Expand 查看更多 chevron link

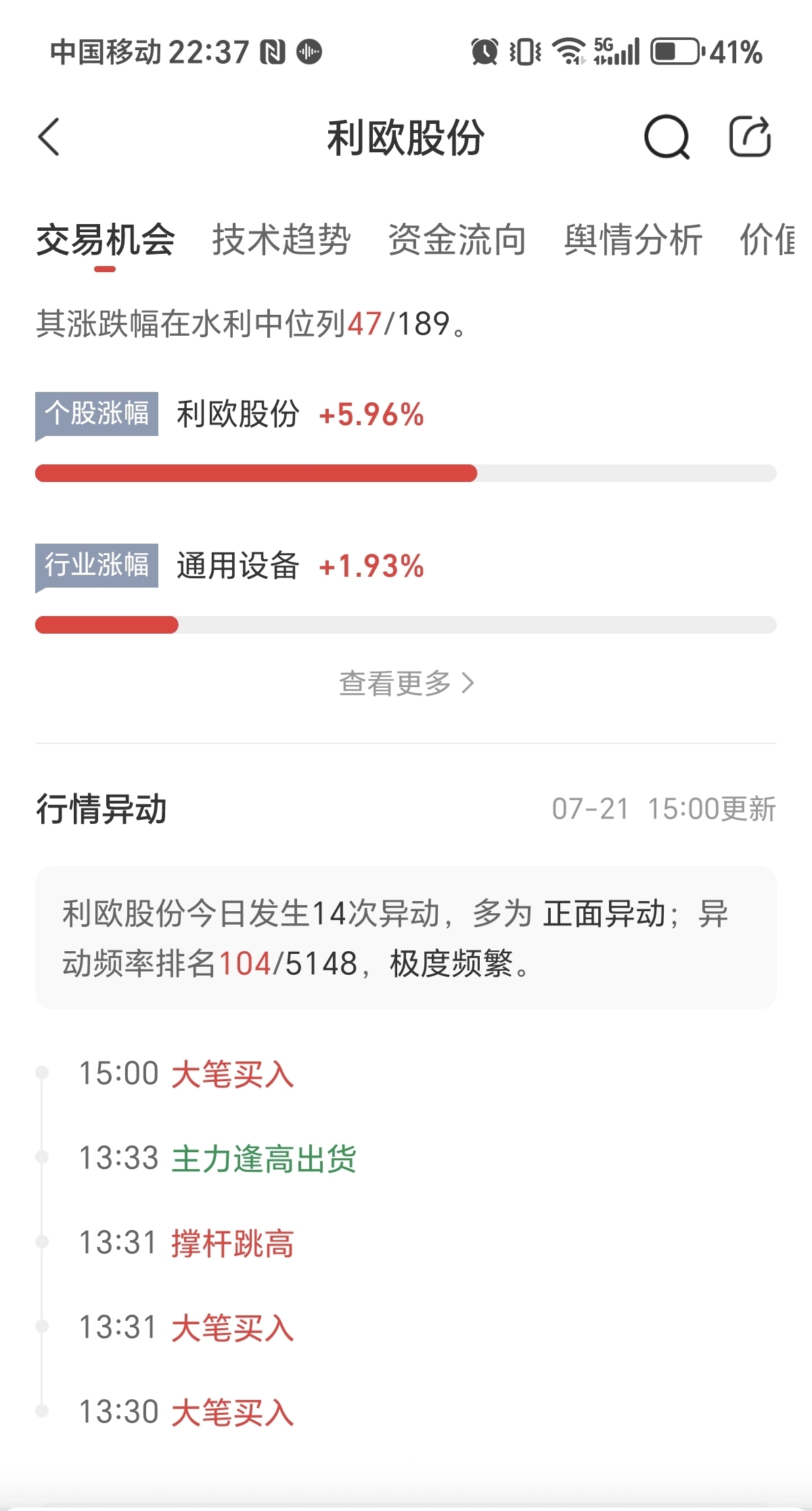coord(407,683)
